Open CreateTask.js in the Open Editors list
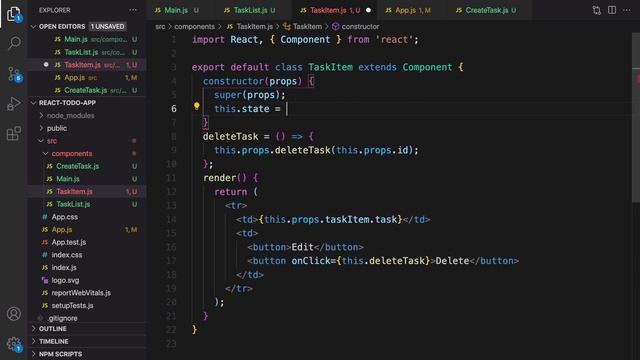Viewport: 640px width, 360px height. tap(87, 90)
